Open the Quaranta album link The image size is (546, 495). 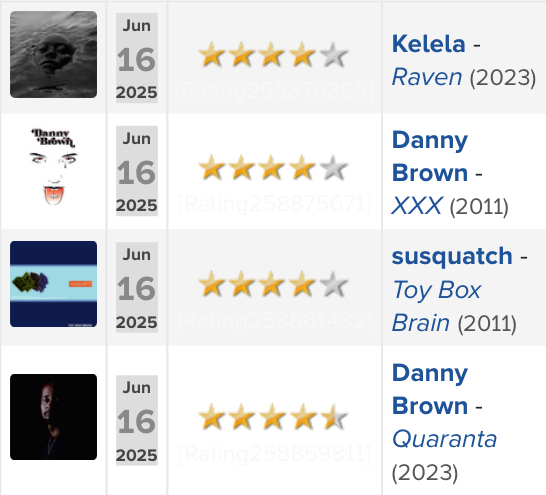click(444, 439)
